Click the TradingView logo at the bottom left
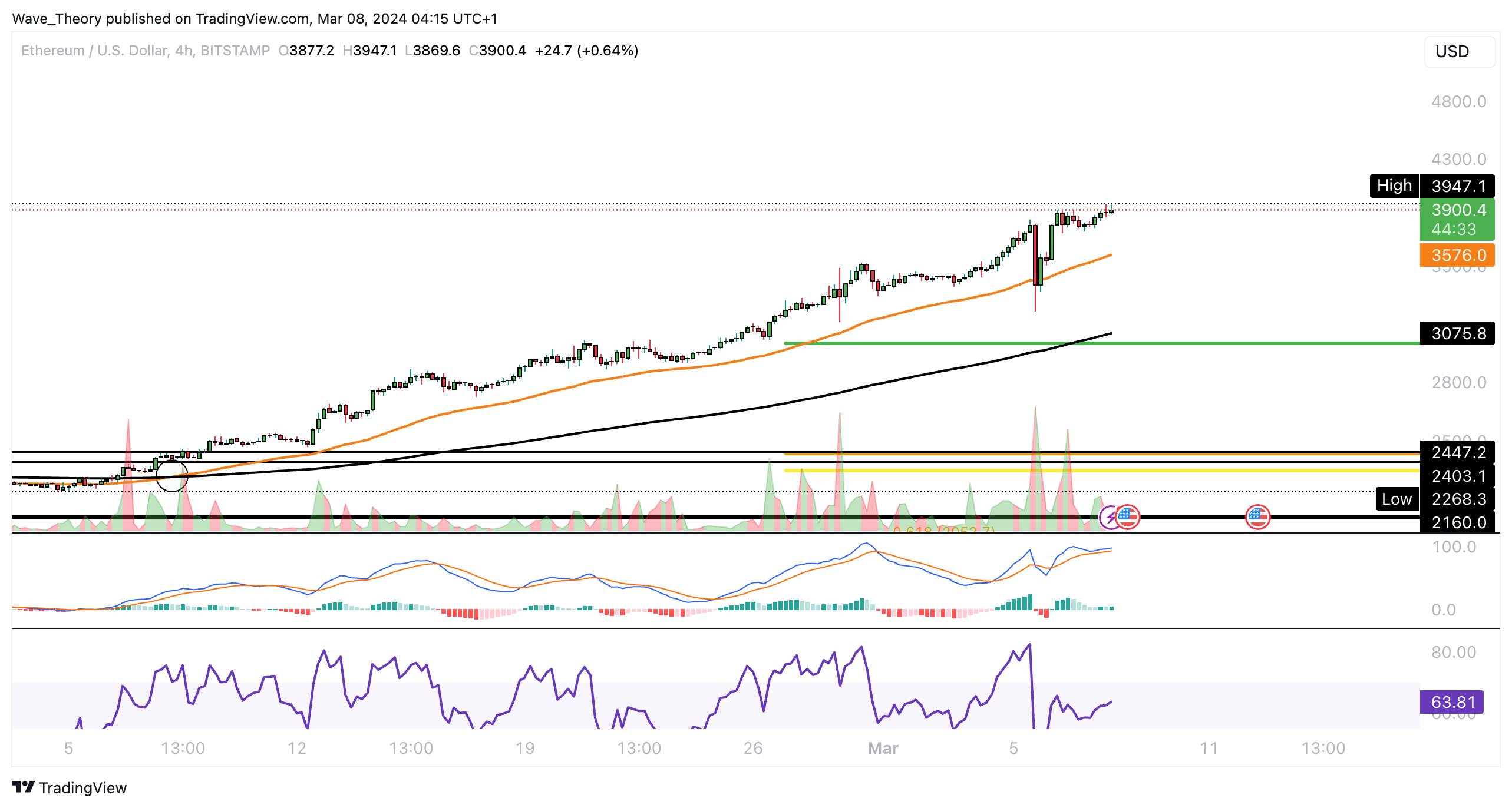 click(24, 787)
